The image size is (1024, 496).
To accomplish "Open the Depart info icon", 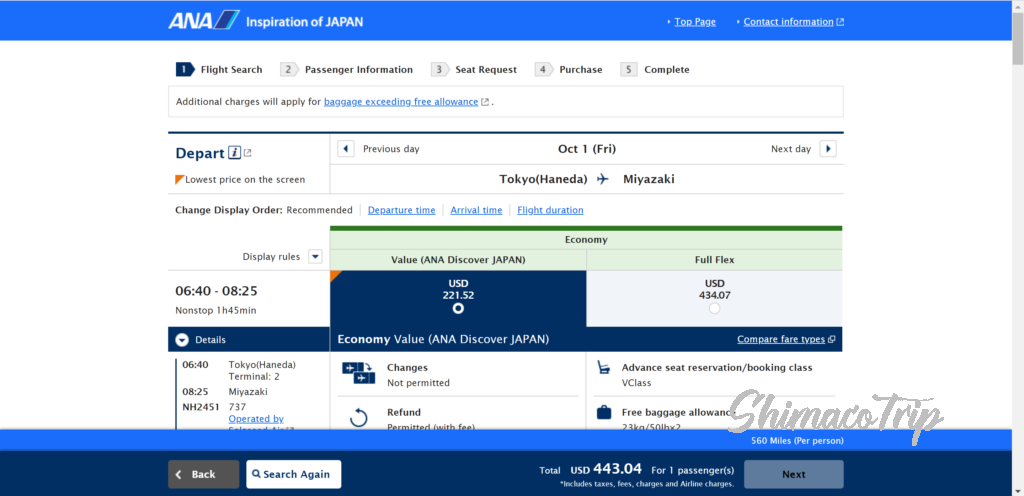I will click(235, 153).
